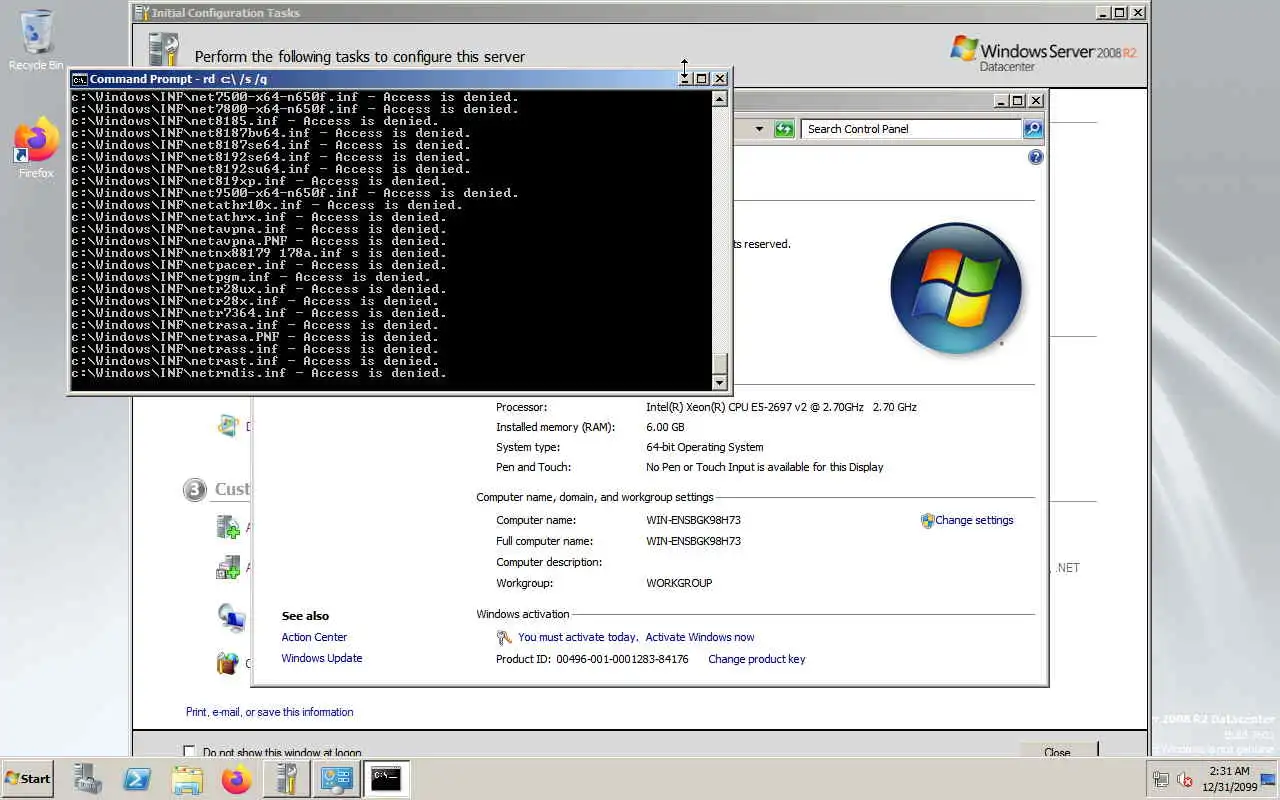Image resolution: width=1280 pixels, height=800 pixels.
Task: Click the You must activate today text
Action: coord(578,637)
